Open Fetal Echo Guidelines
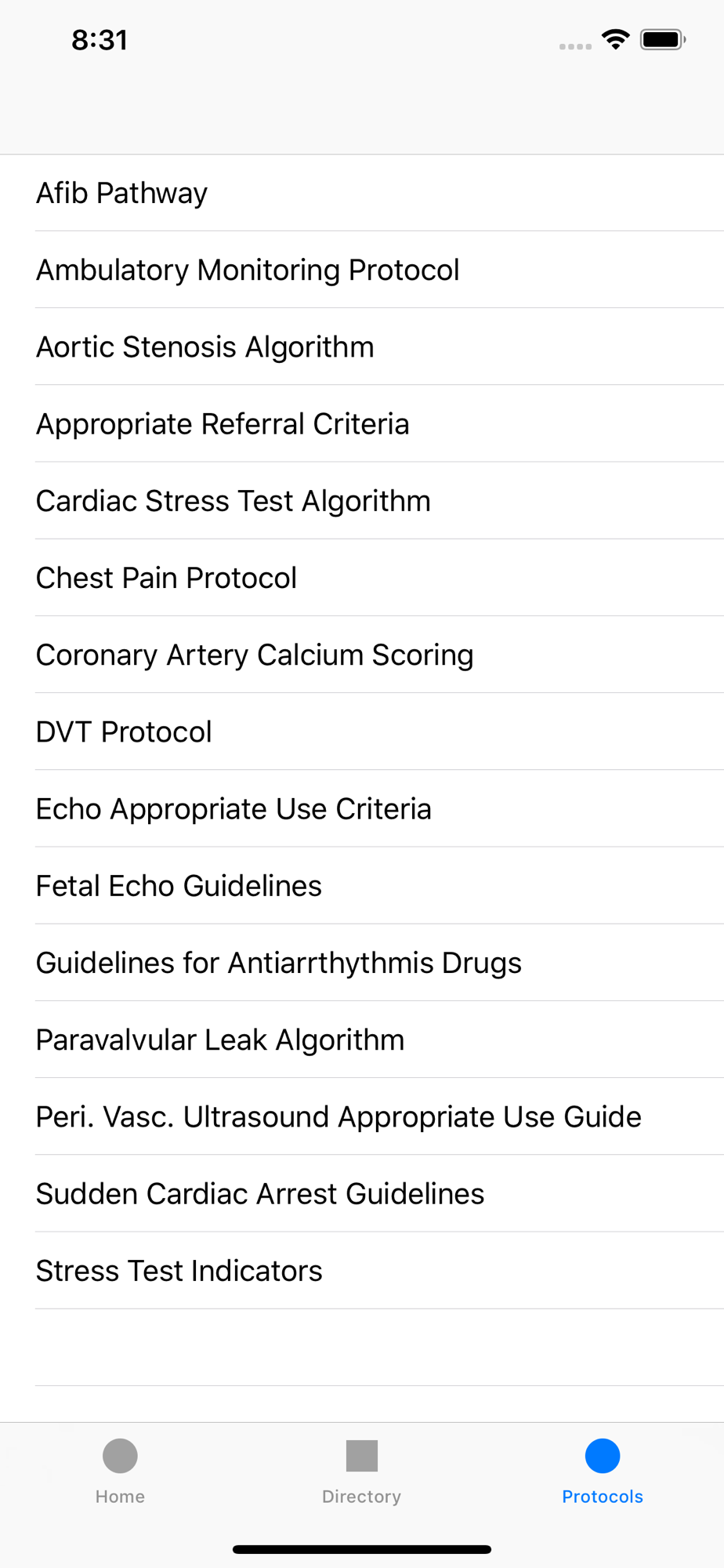Screen dimensions: 724x1568 pyautogui.click(x=362, y=885)
